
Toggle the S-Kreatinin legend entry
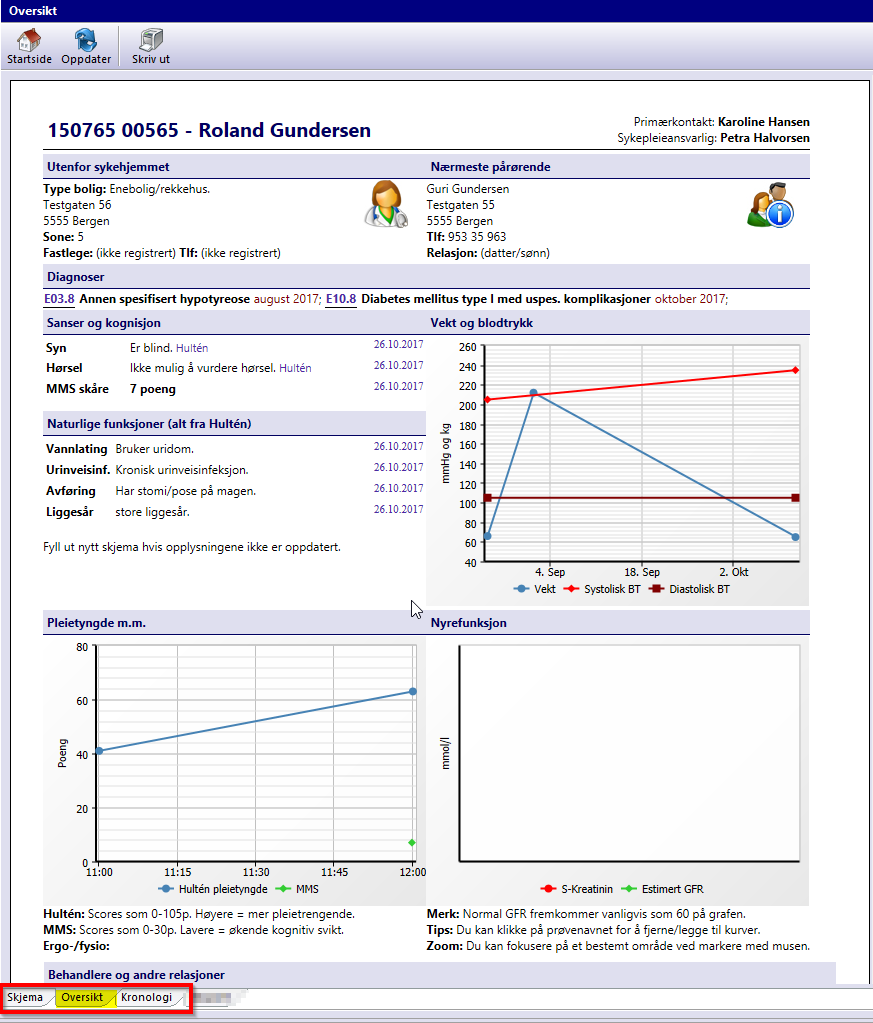point(577,889)
